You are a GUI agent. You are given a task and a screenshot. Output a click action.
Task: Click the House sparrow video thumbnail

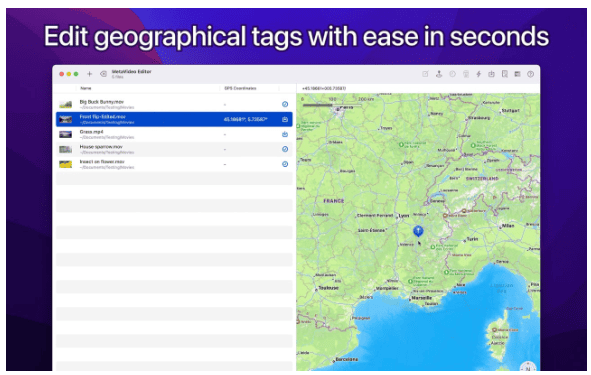pyautogui.click(x=65, y=149)
